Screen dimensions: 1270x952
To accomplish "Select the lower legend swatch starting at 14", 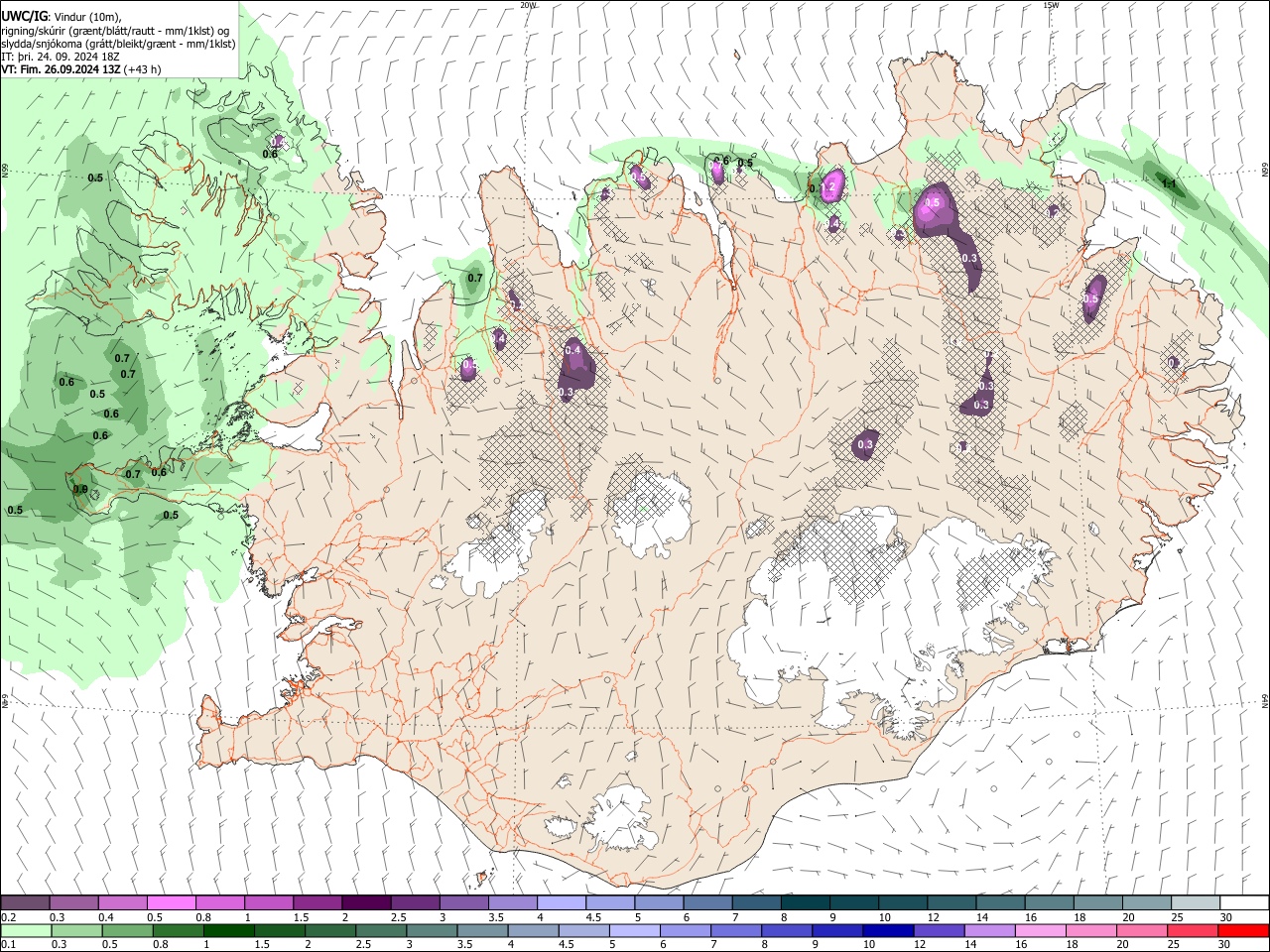I will tap(989, 930).
